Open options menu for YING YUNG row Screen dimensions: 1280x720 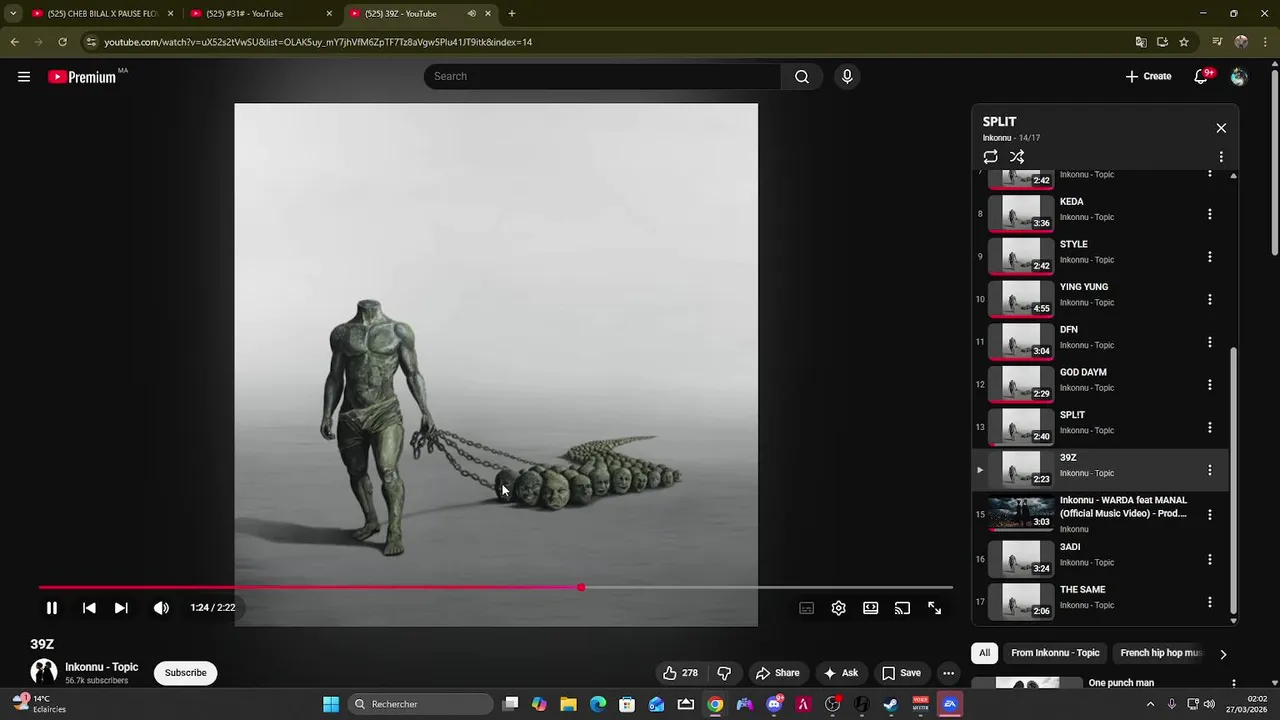1210,299
